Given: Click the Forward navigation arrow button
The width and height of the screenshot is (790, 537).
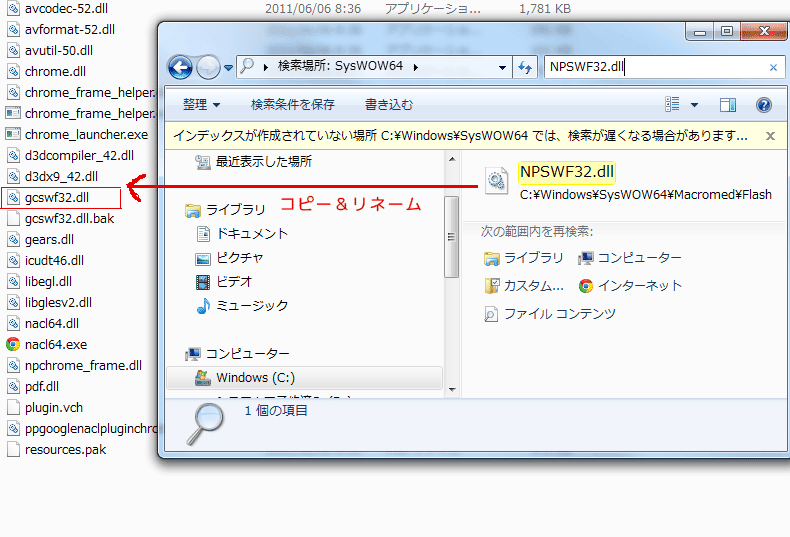Looking at the screenshot, I should (208, 67).
